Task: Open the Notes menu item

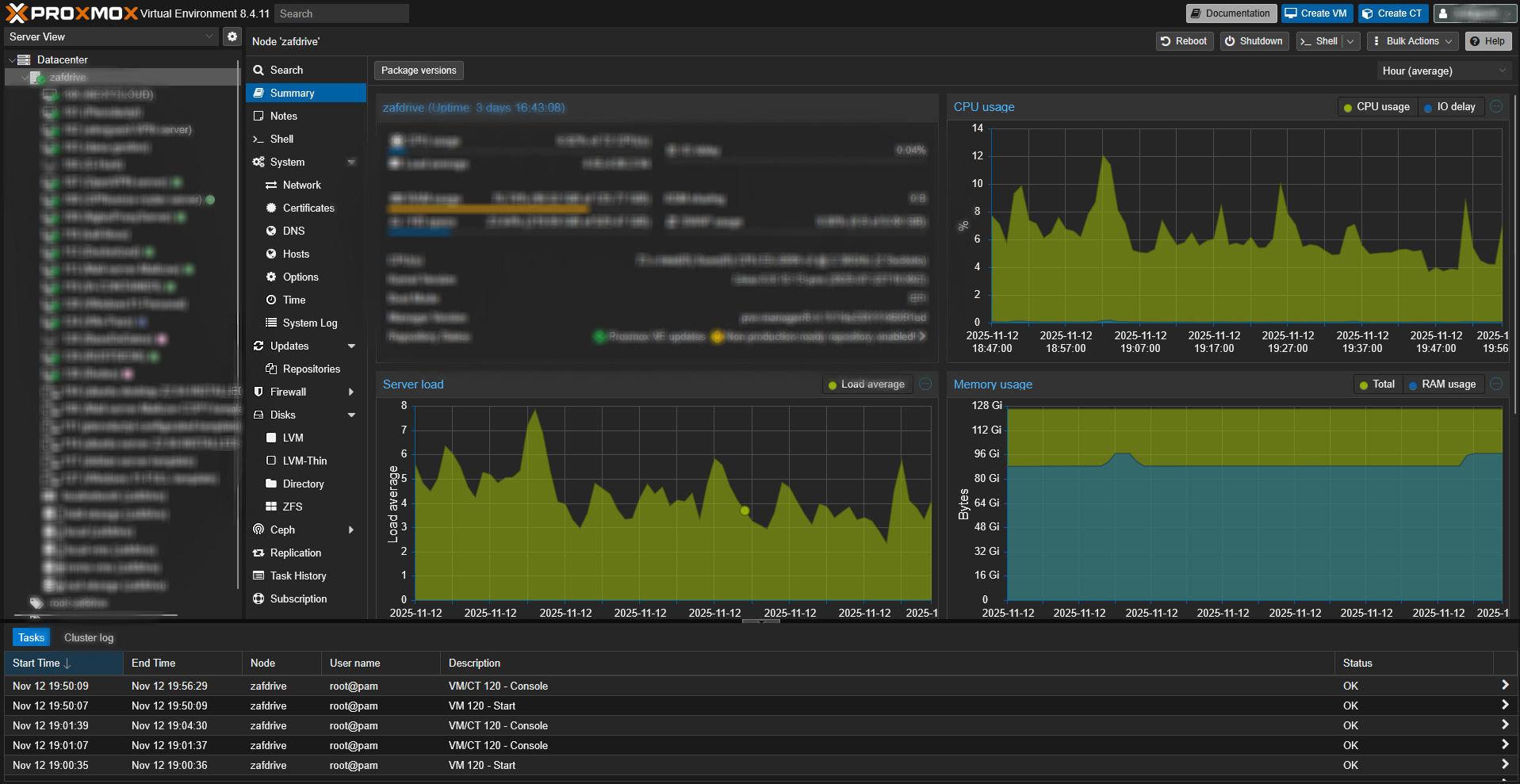Action: pos(284,116)
